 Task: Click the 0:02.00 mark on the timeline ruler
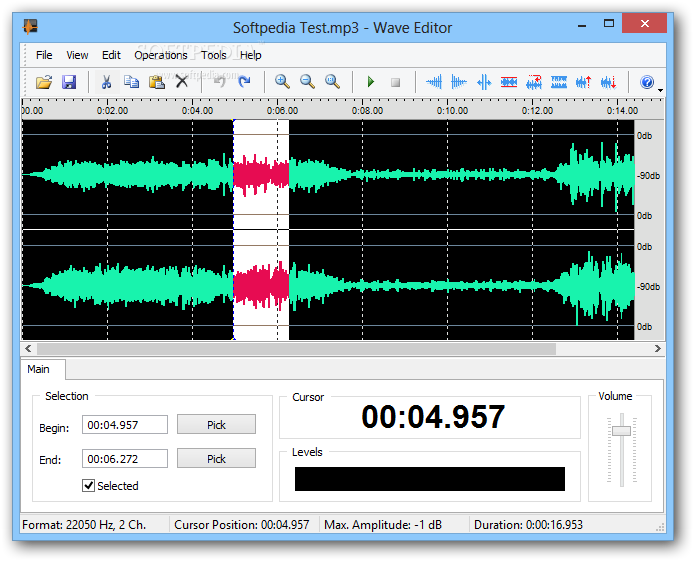pos(112,111)
